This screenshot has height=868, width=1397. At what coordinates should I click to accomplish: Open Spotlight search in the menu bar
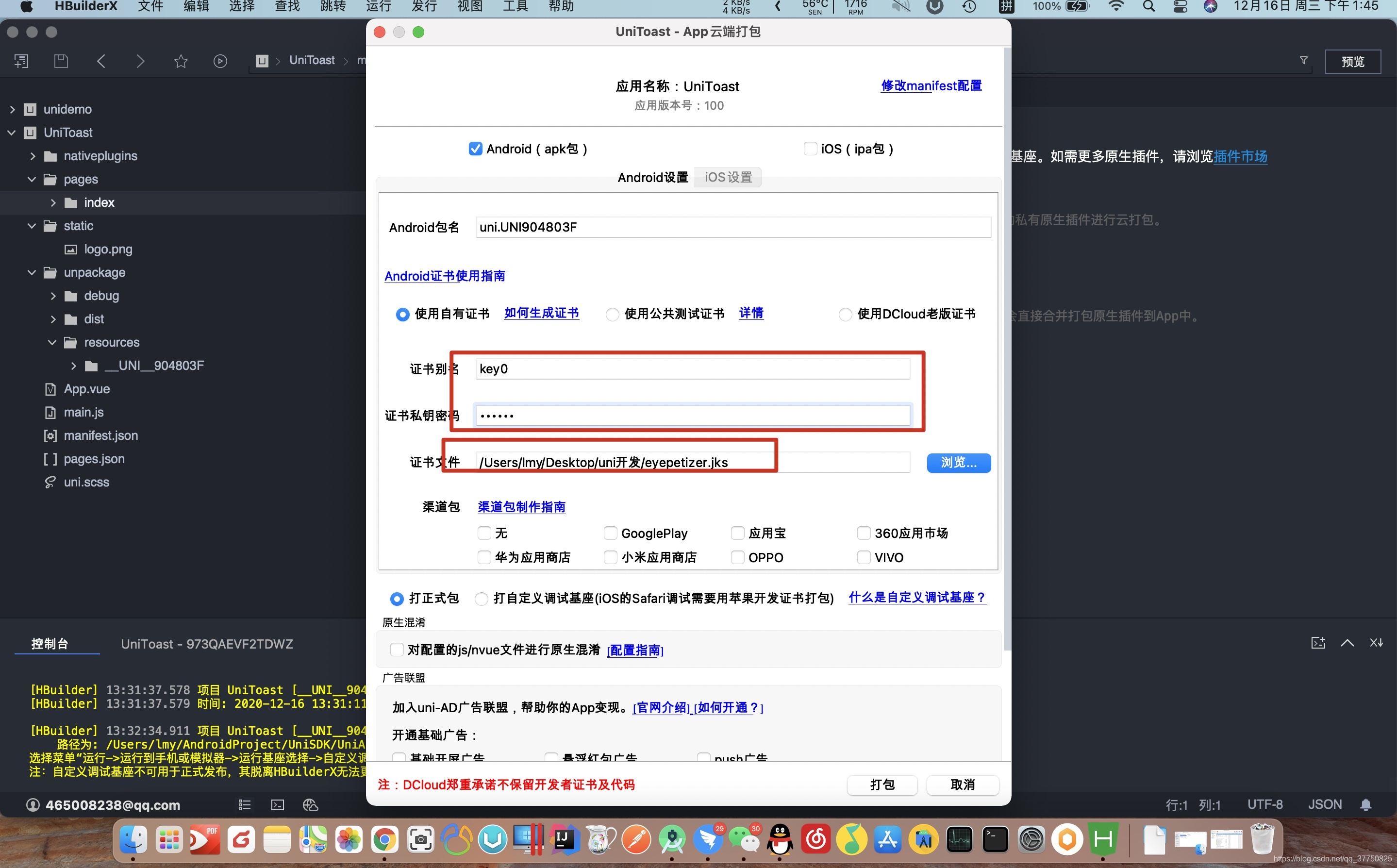coord(1148,6)
